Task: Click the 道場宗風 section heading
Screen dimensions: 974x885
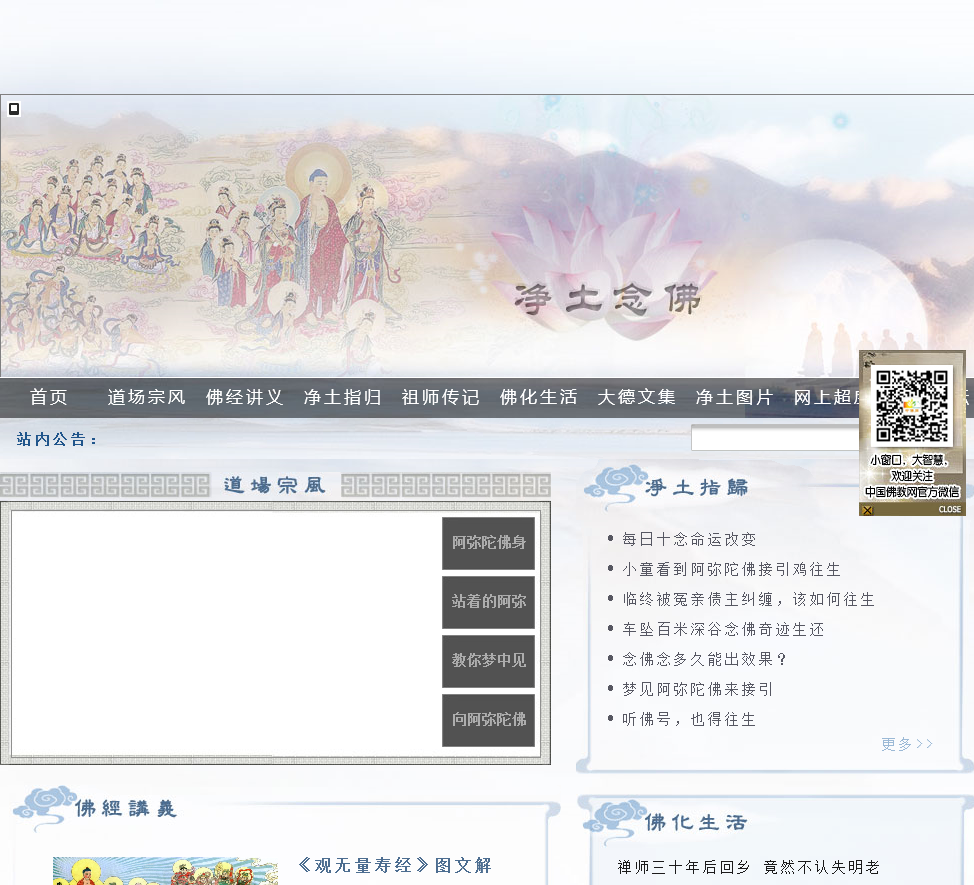Action: pyautogui.click(x=275, y=486)
